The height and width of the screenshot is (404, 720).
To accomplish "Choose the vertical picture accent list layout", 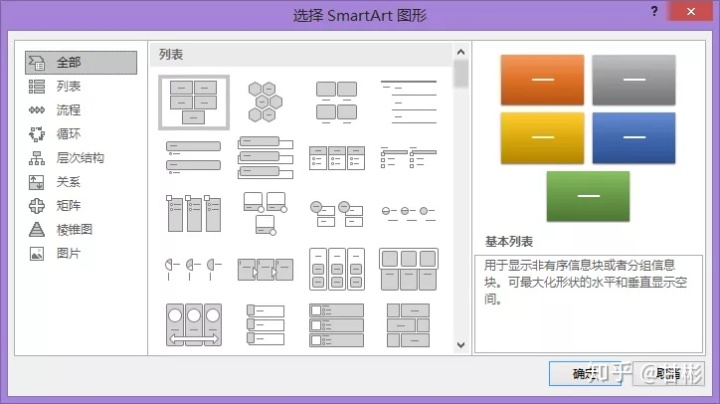I will tap(337, 325).
